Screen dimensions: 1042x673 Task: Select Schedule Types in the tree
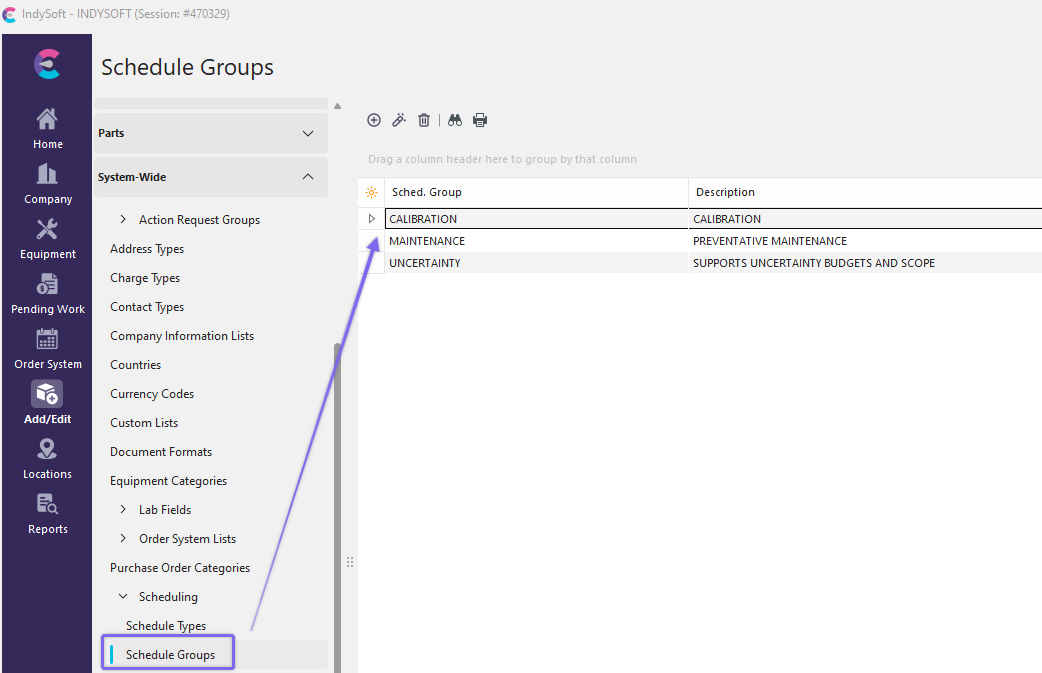166,626
